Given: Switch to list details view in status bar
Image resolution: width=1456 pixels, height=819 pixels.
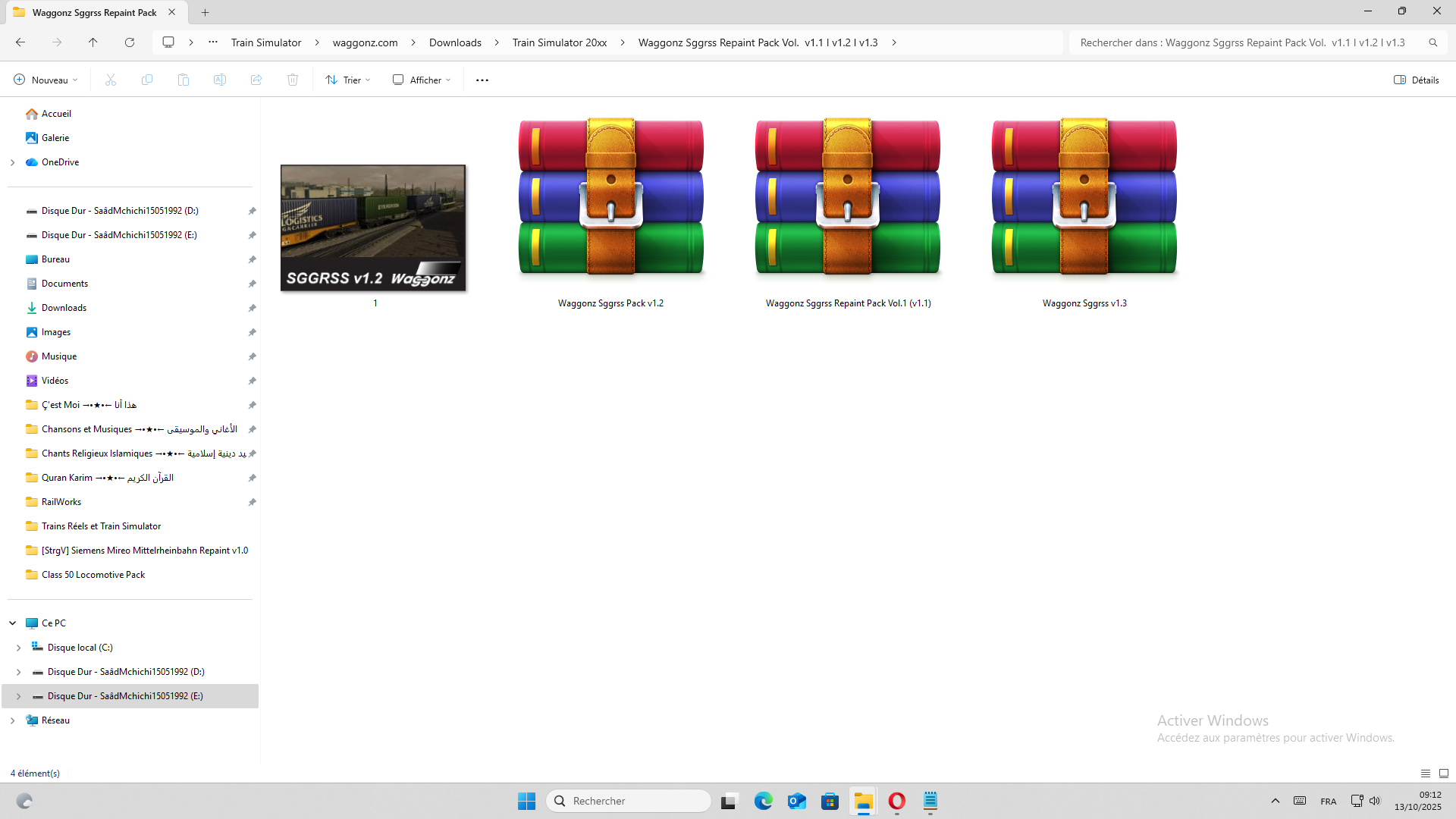Looking at the screenshot, I should coord(1426,773).
